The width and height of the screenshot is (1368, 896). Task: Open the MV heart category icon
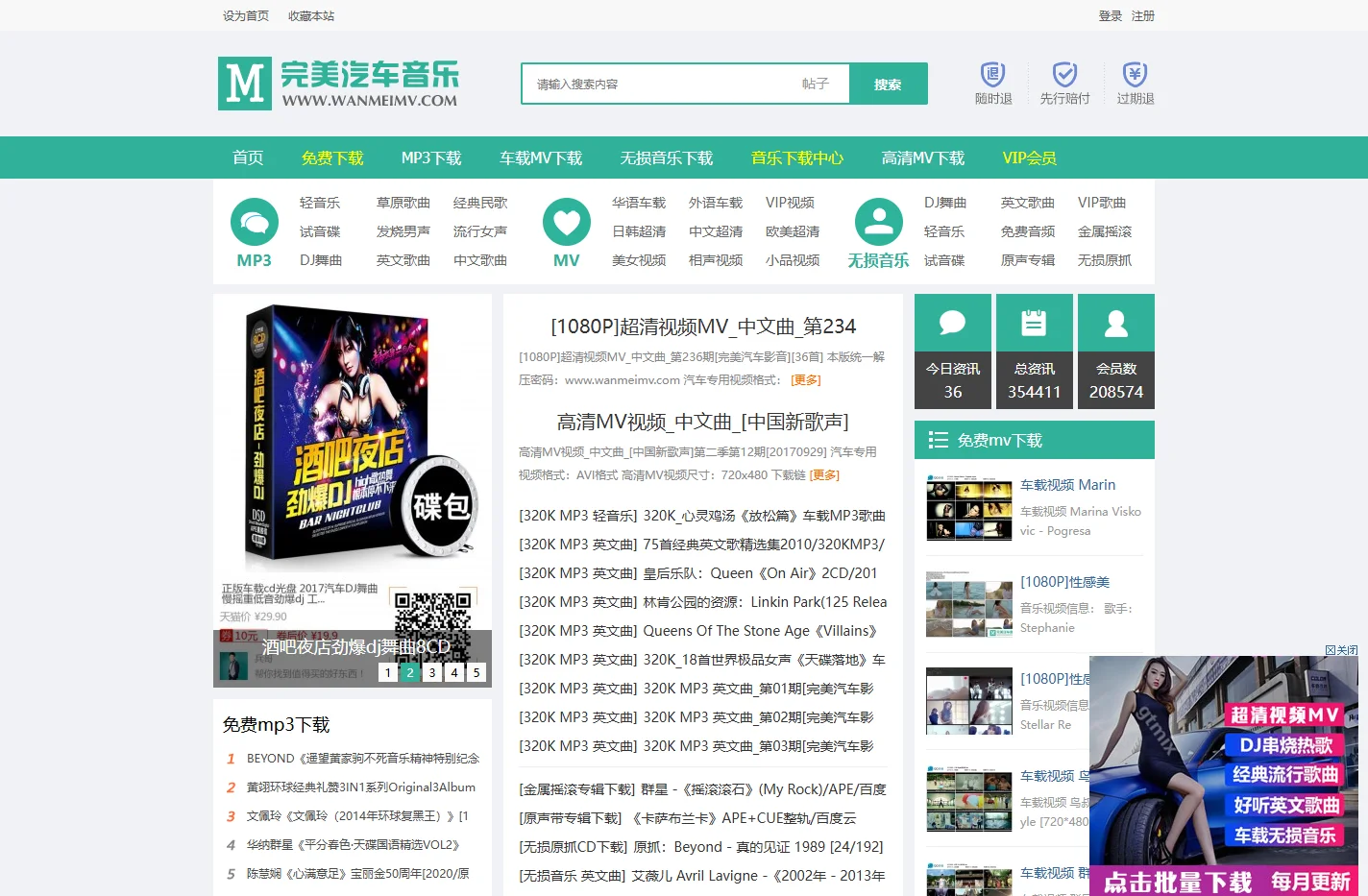click(567, 222)
